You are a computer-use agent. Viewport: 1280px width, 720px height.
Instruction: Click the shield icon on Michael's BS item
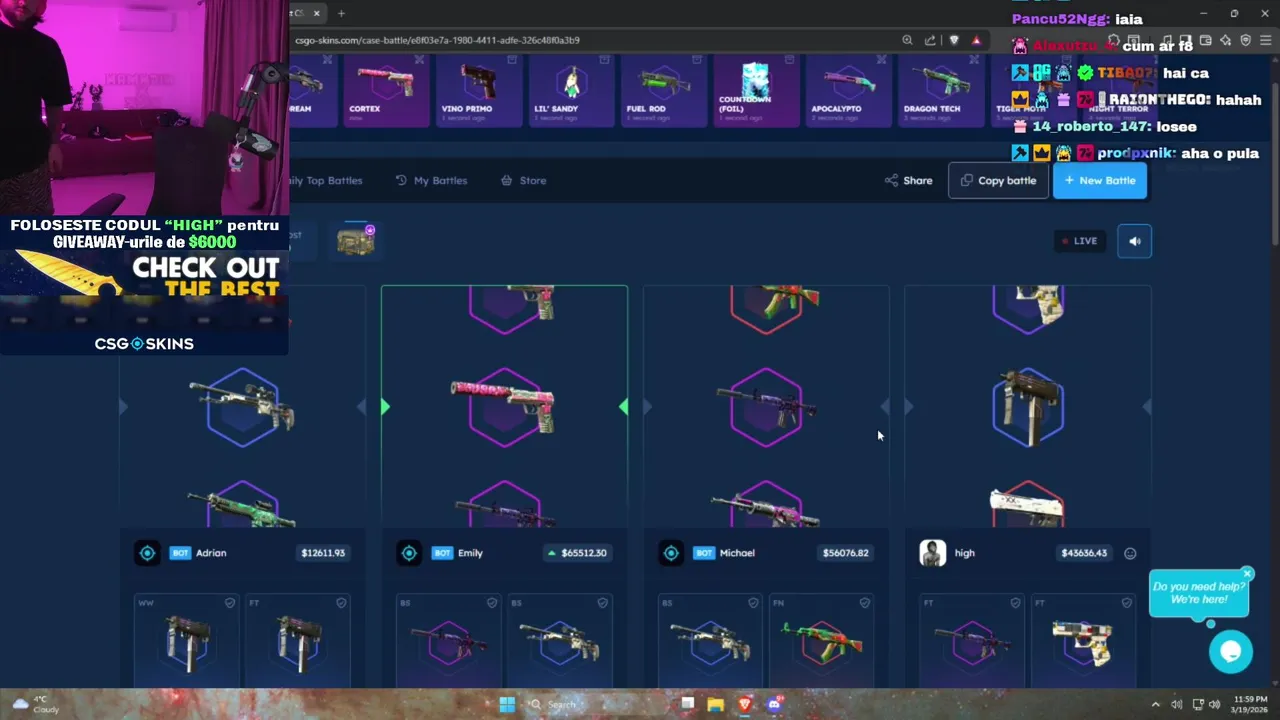tap(754, 603)
